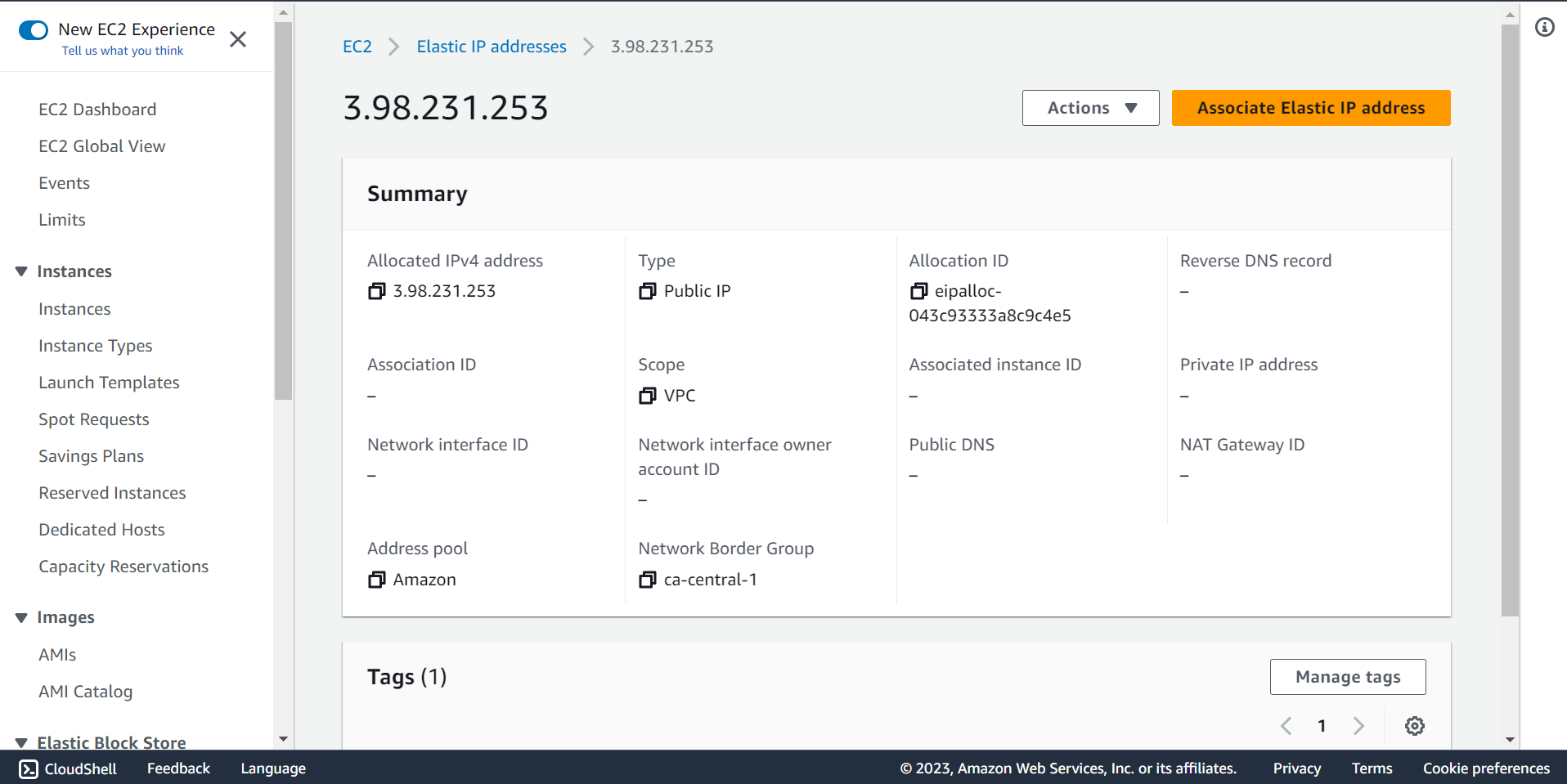Click the Manage tags button
This screenshot has width=1567, height=784.
(x=1348, y=677)
